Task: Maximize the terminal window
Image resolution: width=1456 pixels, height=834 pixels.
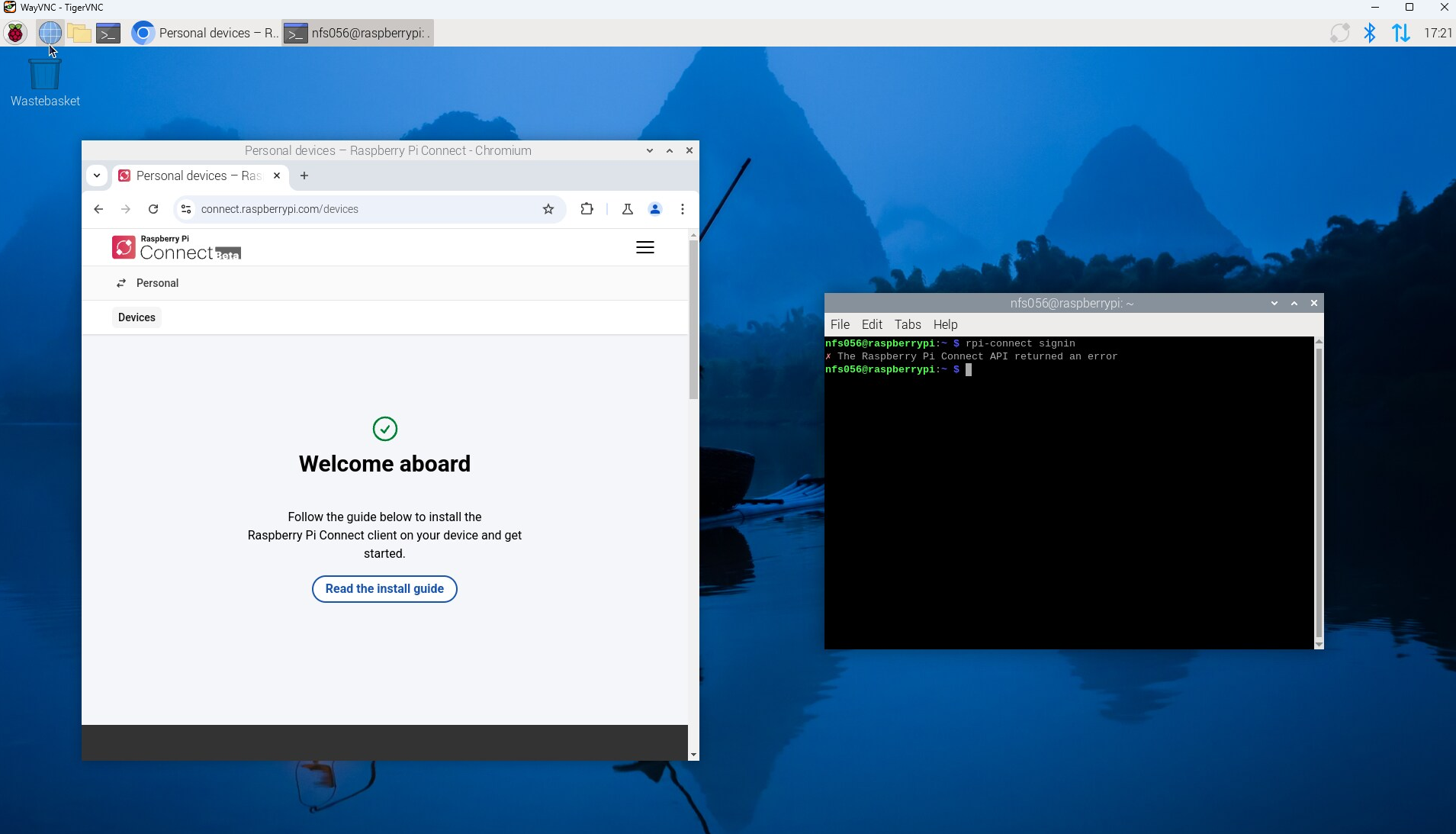Action: [1294, 303]
